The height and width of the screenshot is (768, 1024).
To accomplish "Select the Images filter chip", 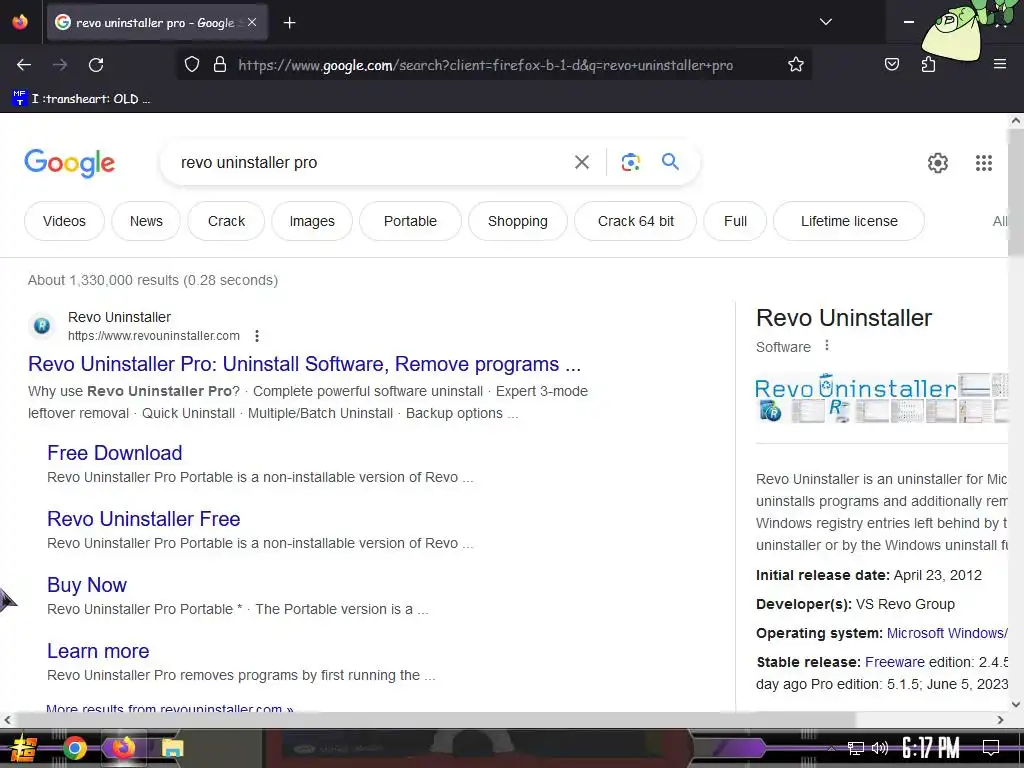I will [312, 221].
